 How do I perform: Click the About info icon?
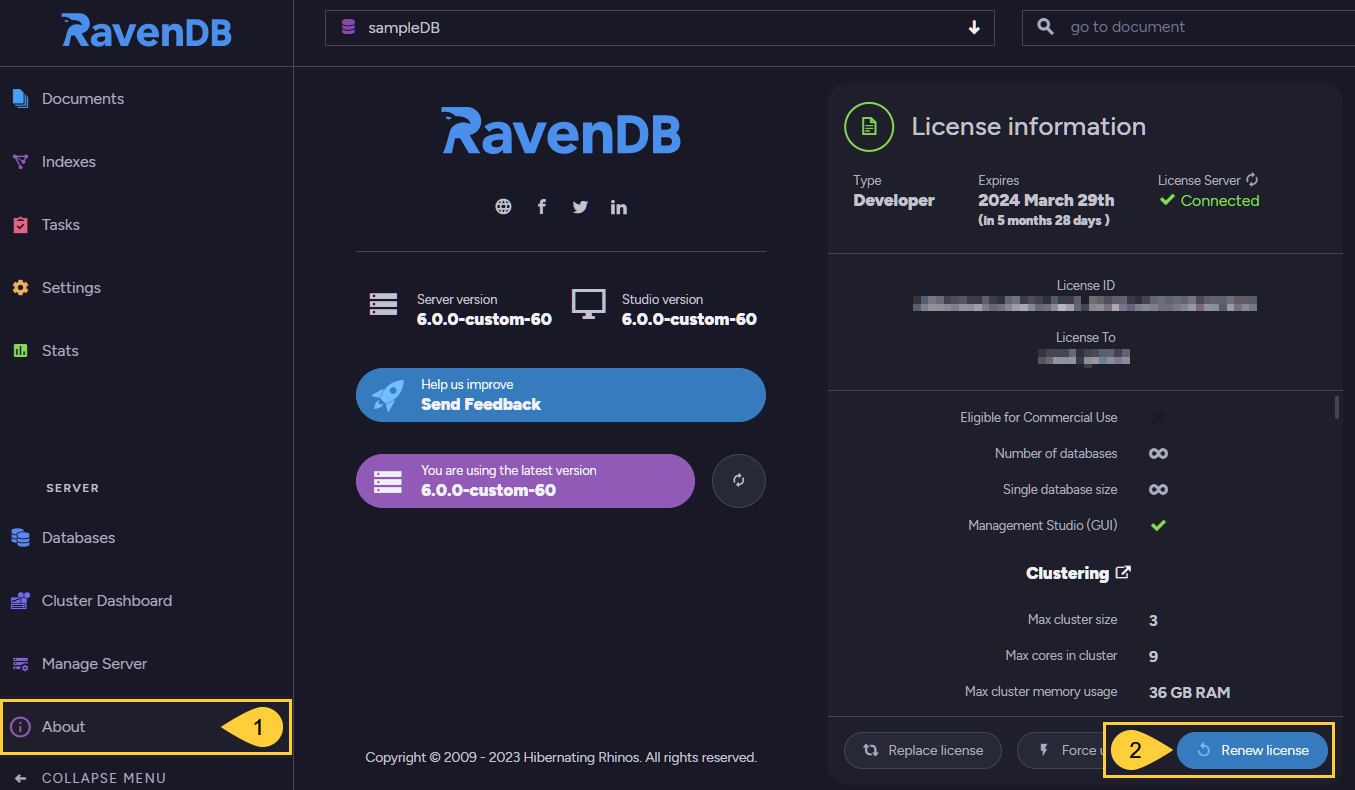[20, 727]
